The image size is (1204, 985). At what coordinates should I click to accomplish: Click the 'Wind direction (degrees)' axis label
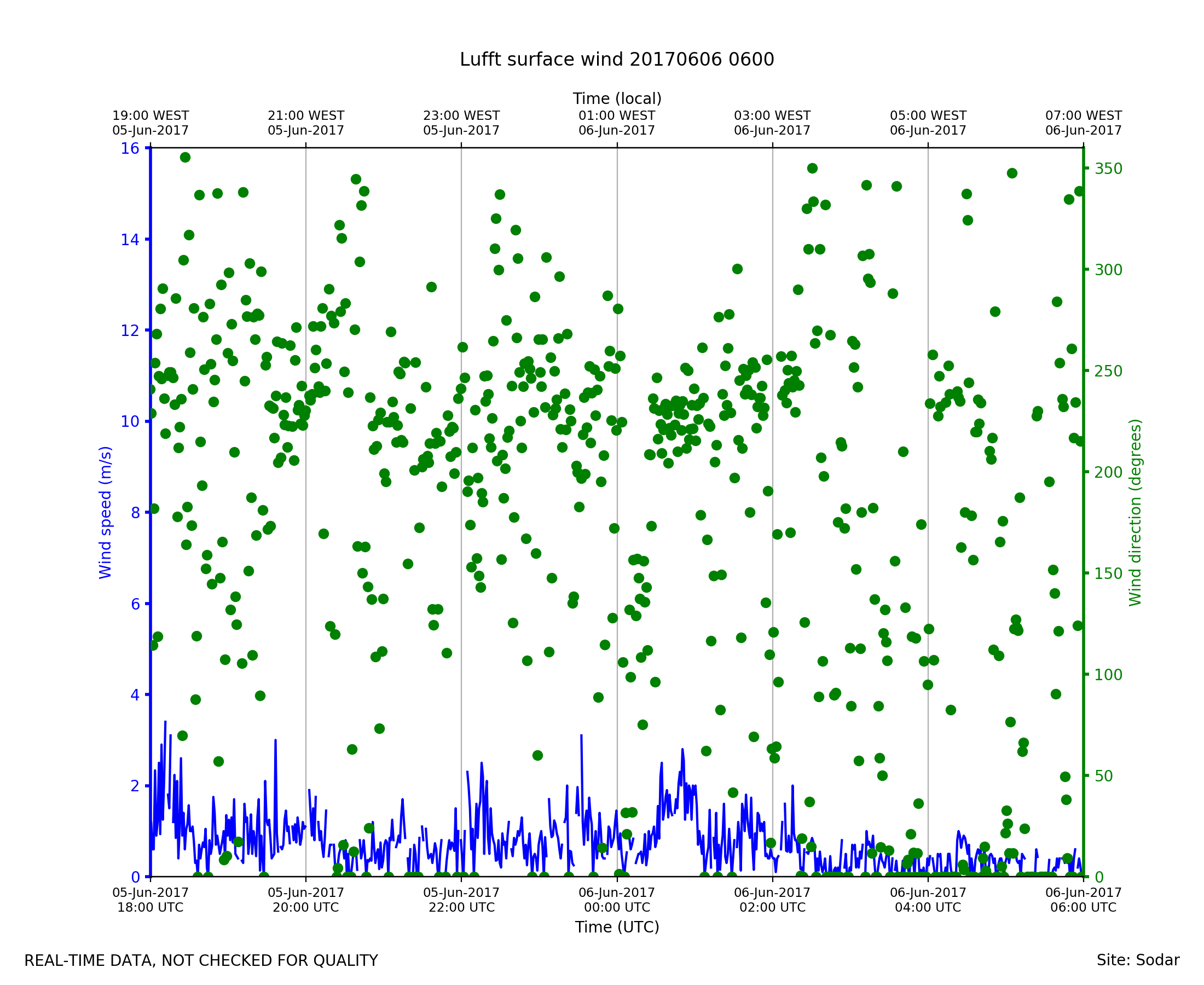1135,512
